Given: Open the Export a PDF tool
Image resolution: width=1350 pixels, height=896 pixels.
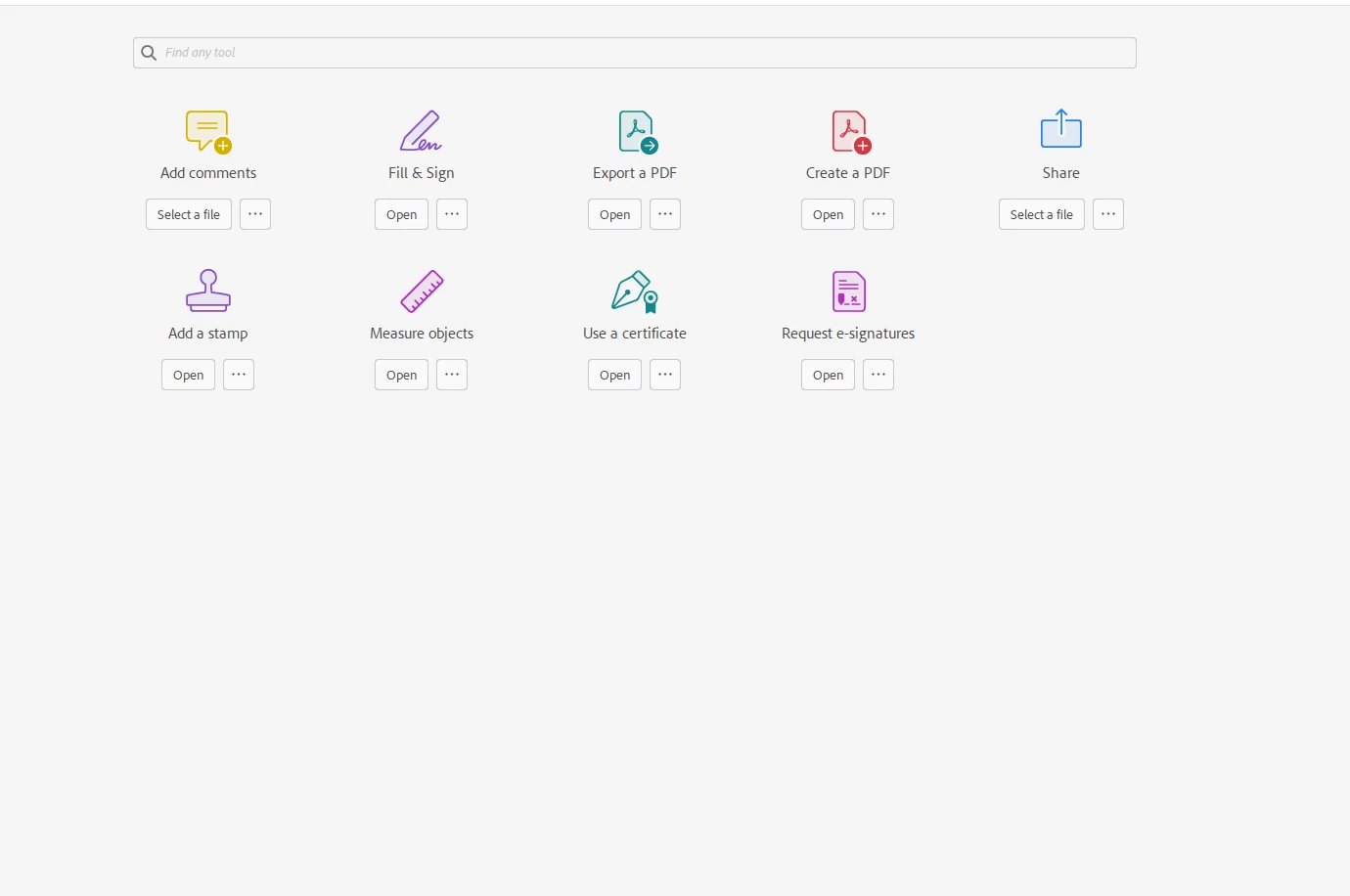Looking at the screenshot, I should coord(614,214).
